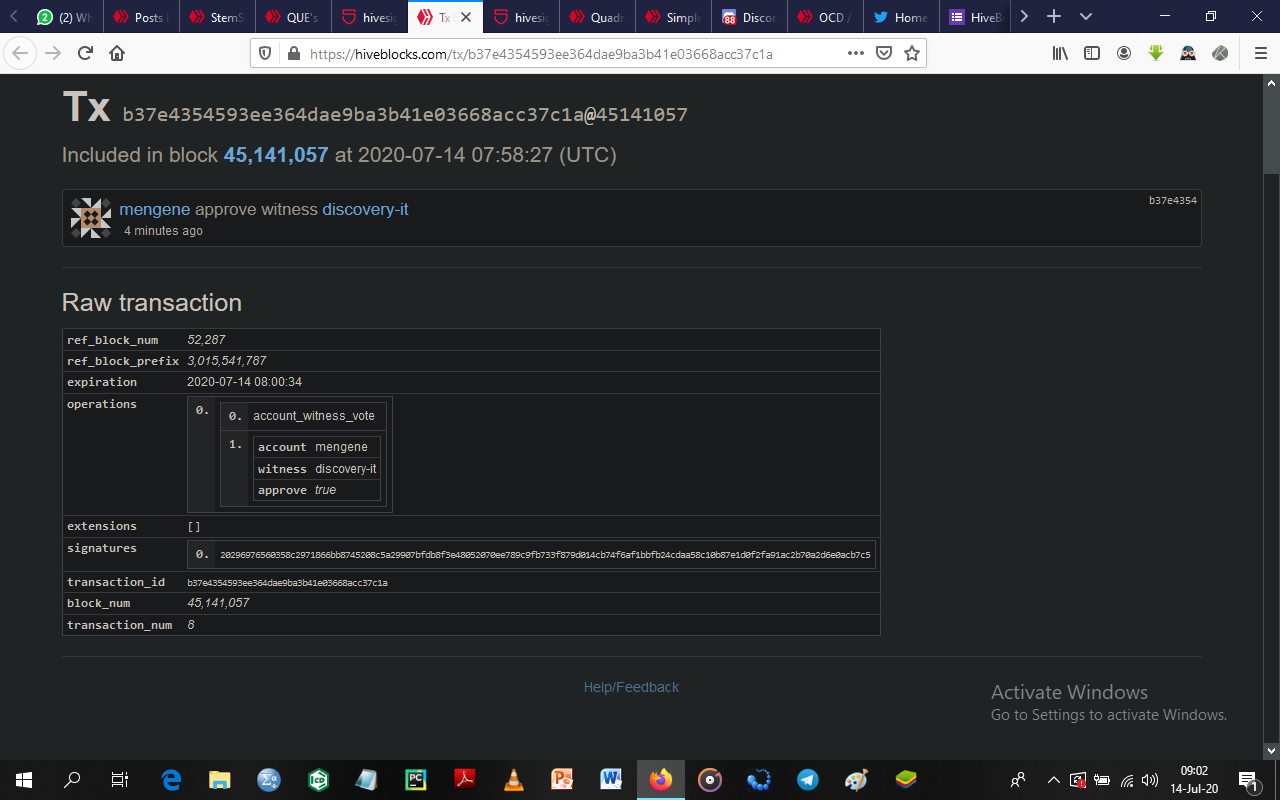Image resolution: width=1280 pixels, height=800 pixels.
Task: Click the expiration value 2020-07-14 08:00:34
Action: pyautogui.click(x=245, y=382)
